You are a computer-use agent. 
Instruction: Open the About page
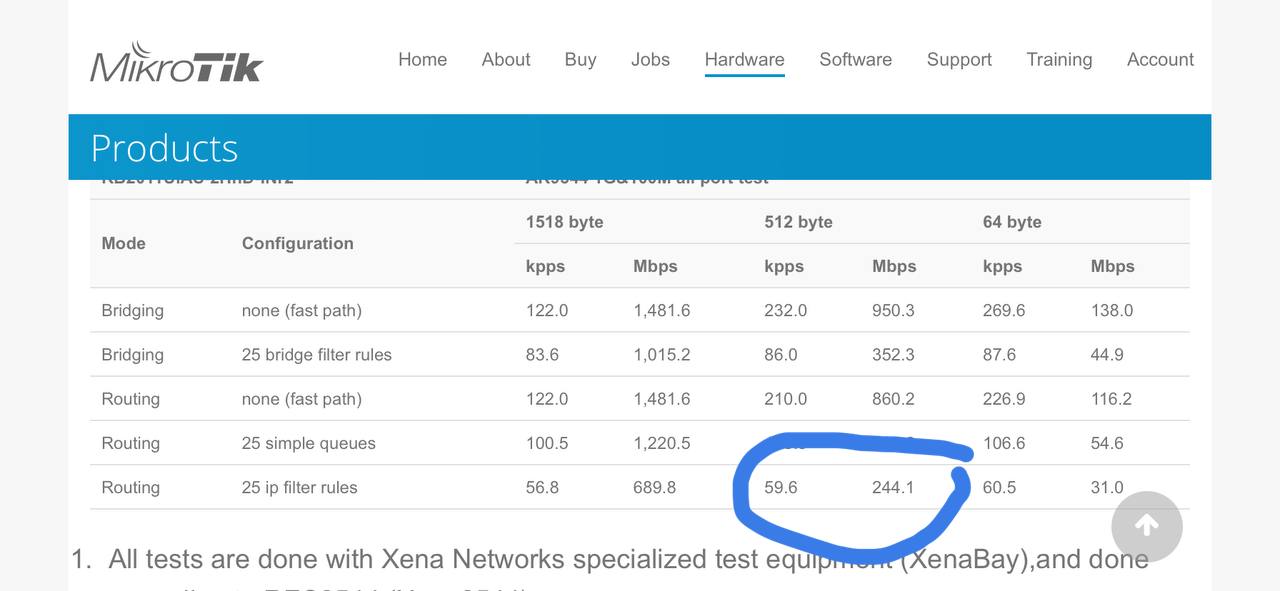coord(506,59)
